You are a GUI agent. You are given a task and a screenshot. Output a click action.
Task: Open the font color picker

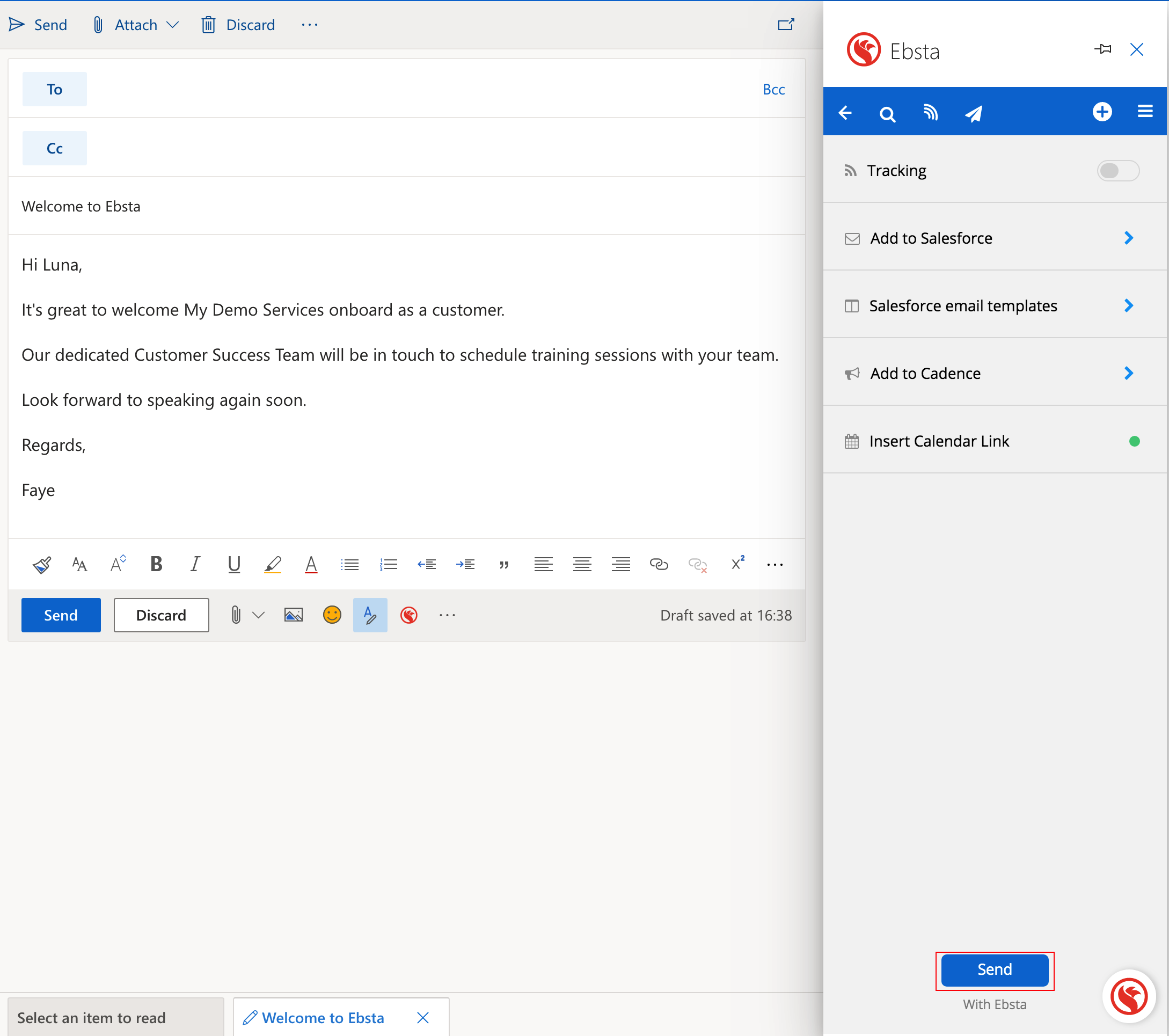(311, 564)
